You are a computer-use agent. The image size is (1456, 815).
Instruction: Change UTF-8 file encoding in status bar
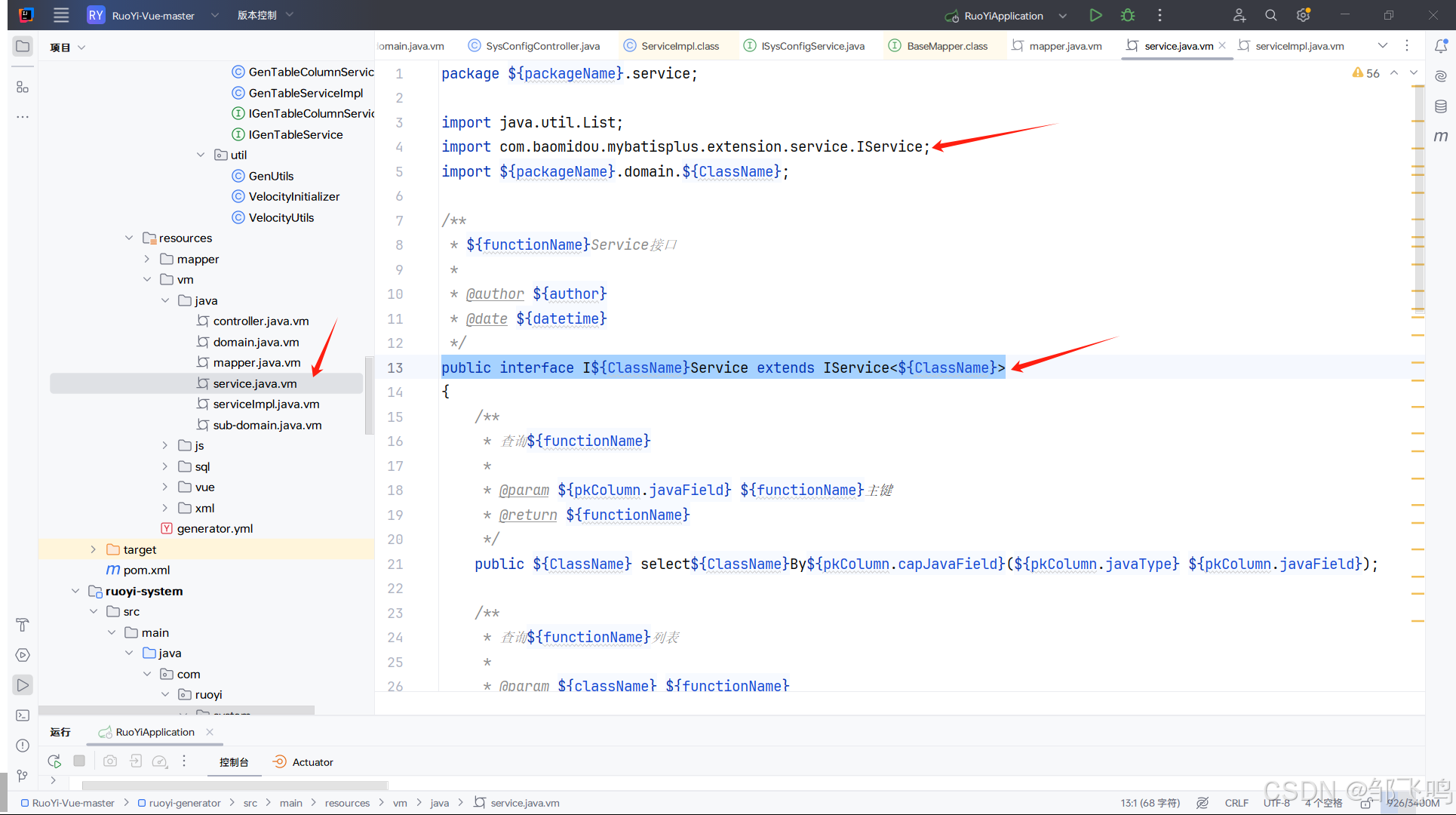point(1276,803)
